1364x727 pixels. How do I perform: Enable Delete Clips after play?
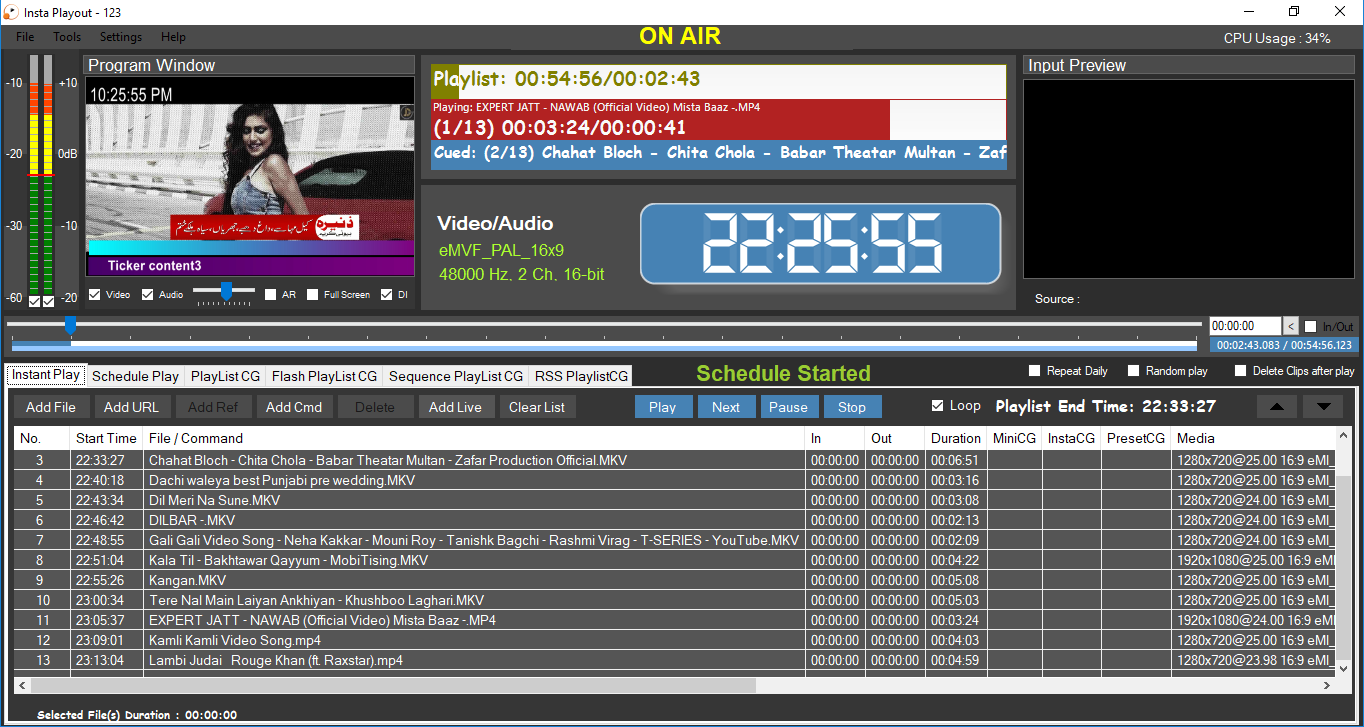pyautogui.click(x=1241, y=371)
